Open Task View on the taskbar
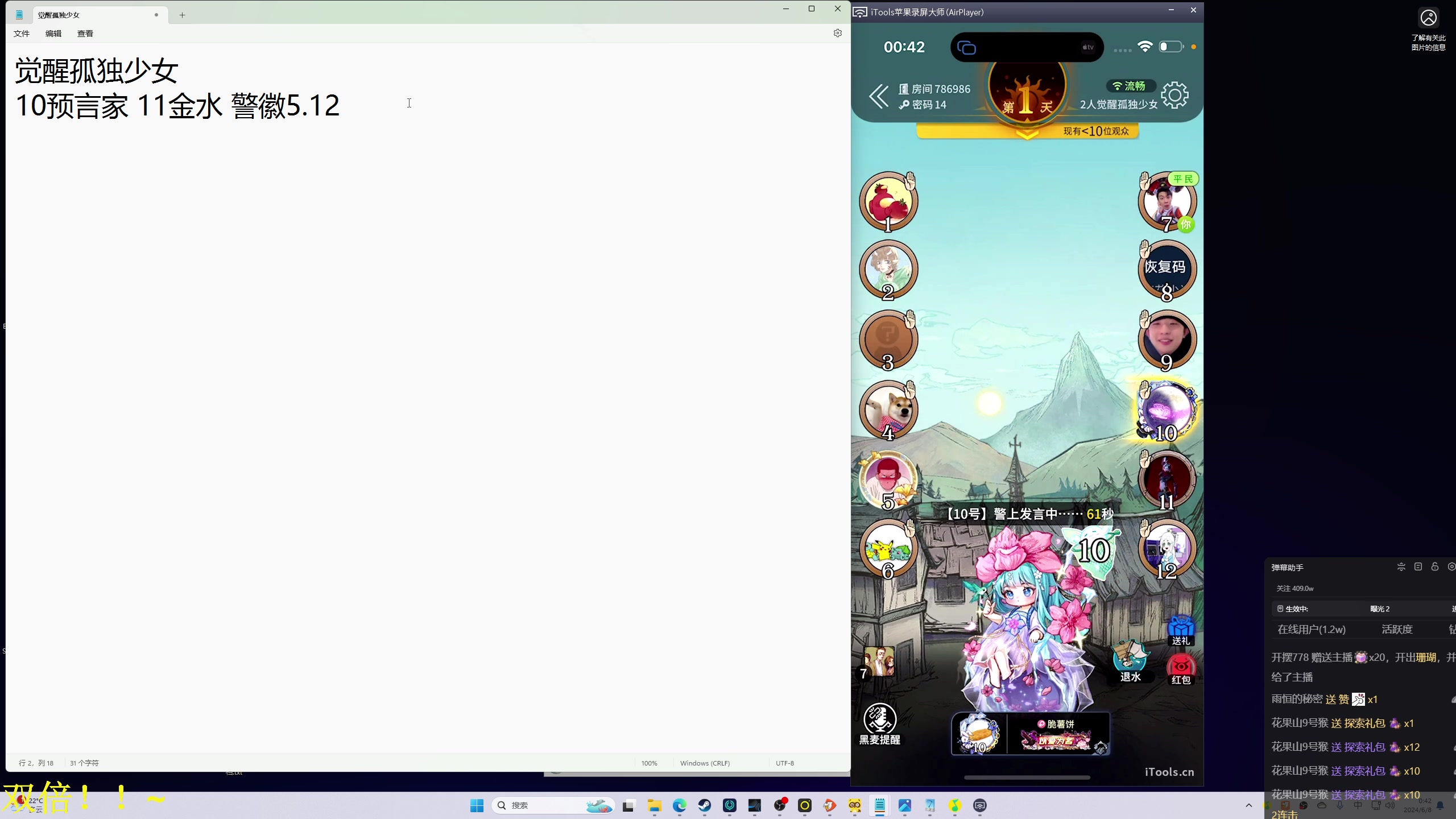Image resolution: width=1456 pixels, height=819 pixels. pyautogui.click(x=628, y=805)
